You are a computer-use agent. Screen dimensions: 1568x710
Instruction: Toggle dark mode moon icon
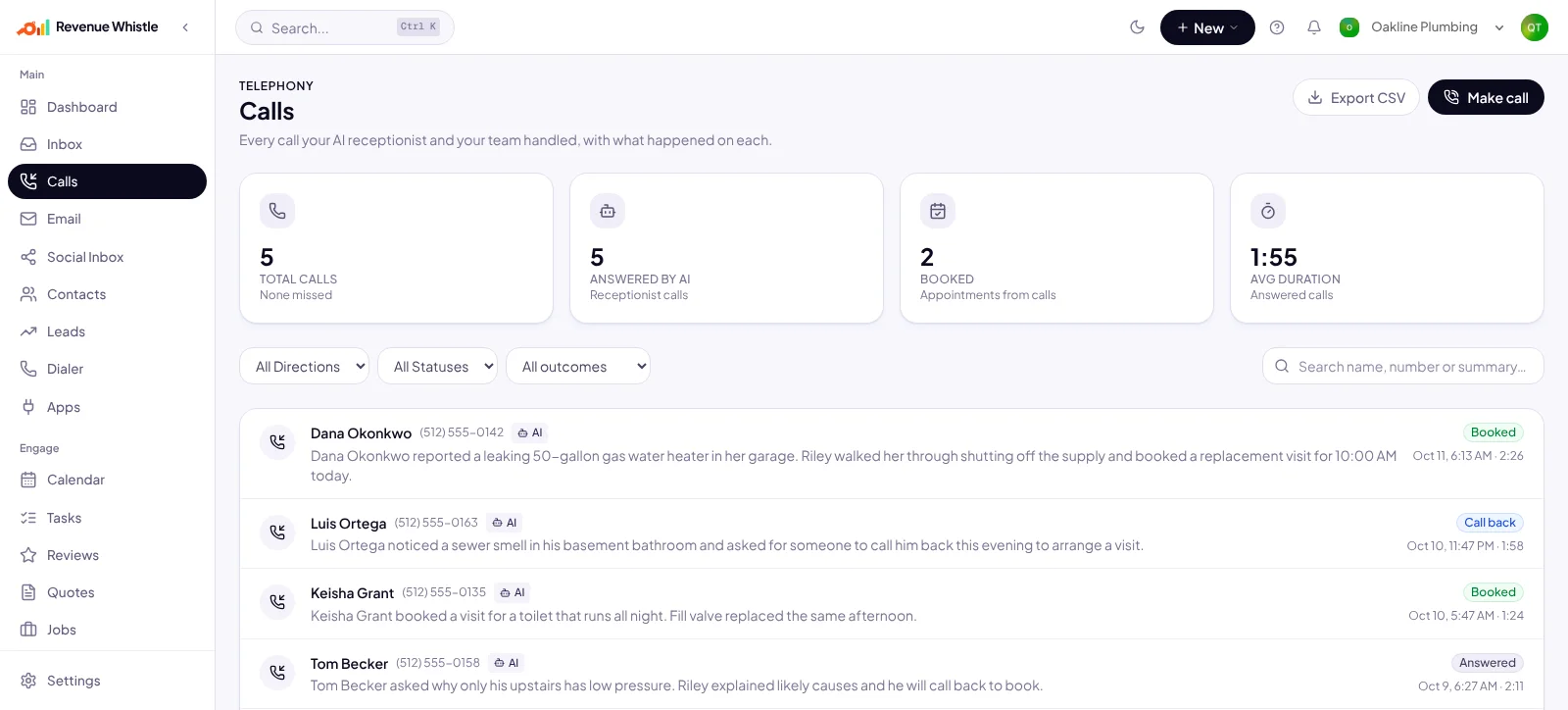[x=1137, y=27]
